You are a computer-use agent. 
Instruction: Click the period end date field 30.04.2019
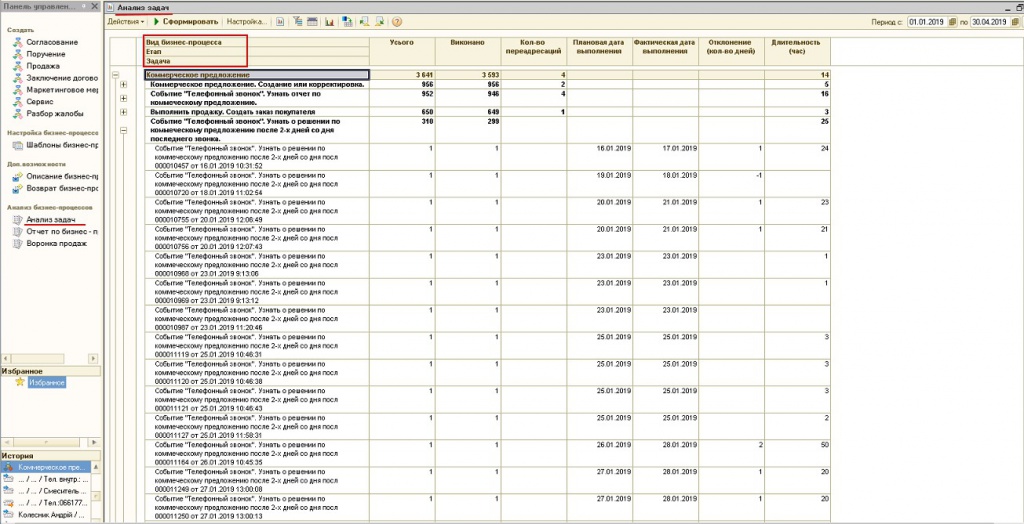coord(989,22)
